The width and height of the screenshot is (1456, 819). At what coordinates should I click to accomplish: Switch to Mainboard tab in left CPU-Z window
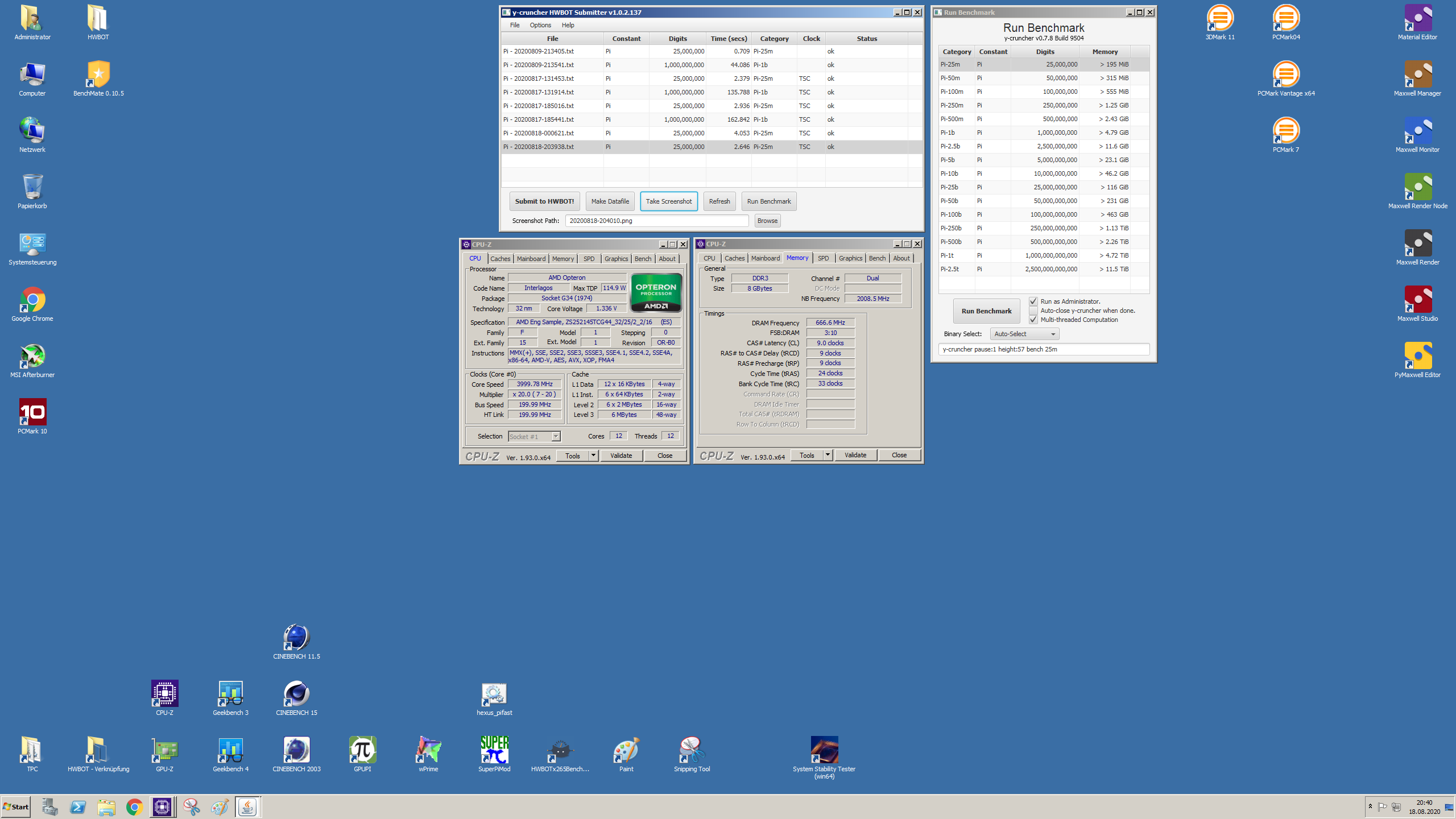point(531,259)
